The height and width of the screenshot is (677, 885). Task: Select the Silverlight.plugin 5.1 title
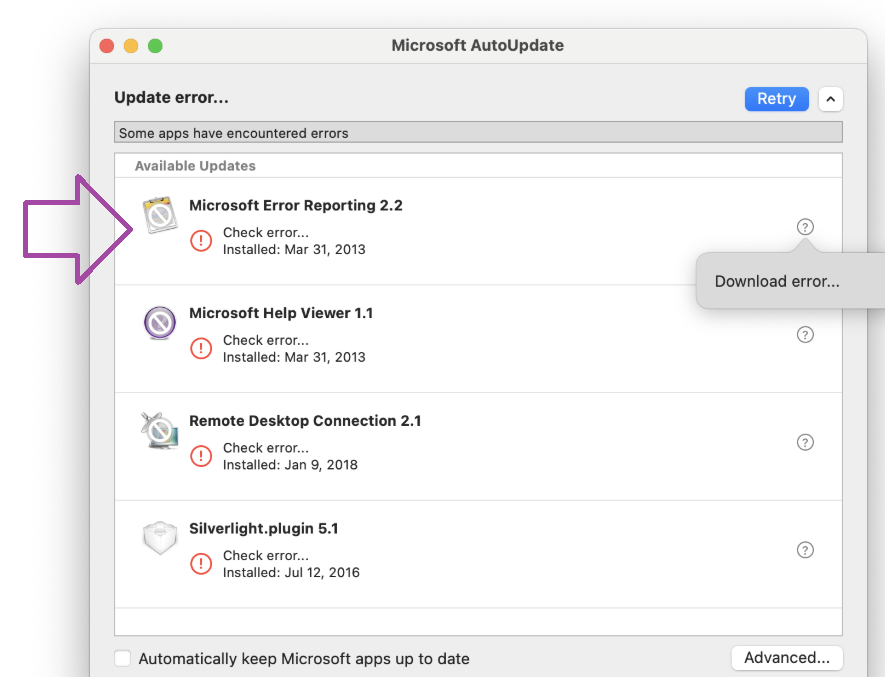click(x=264, y=529)
